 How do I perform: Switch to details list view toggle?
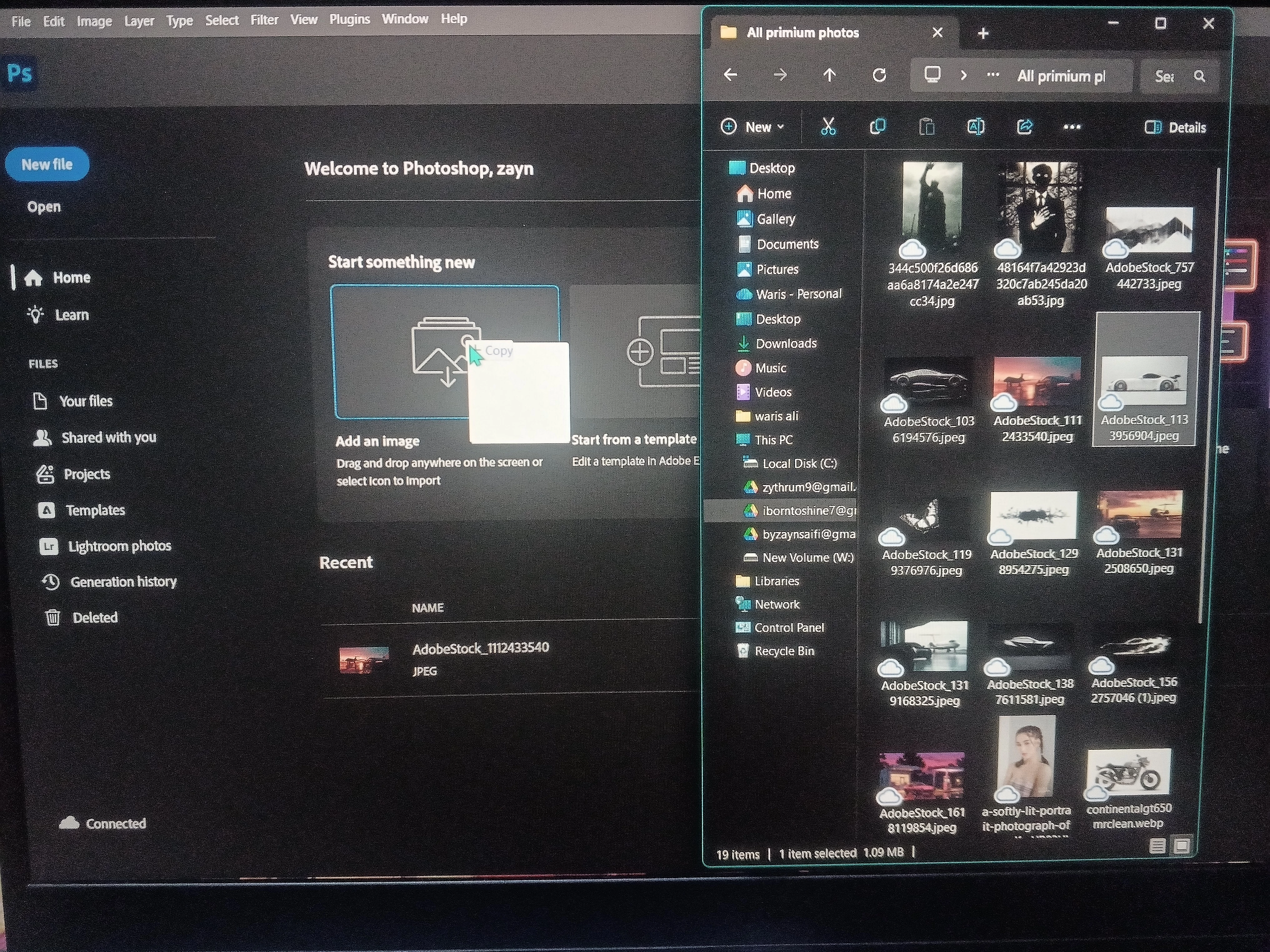pyautogui.click(x=1157, y=846)
